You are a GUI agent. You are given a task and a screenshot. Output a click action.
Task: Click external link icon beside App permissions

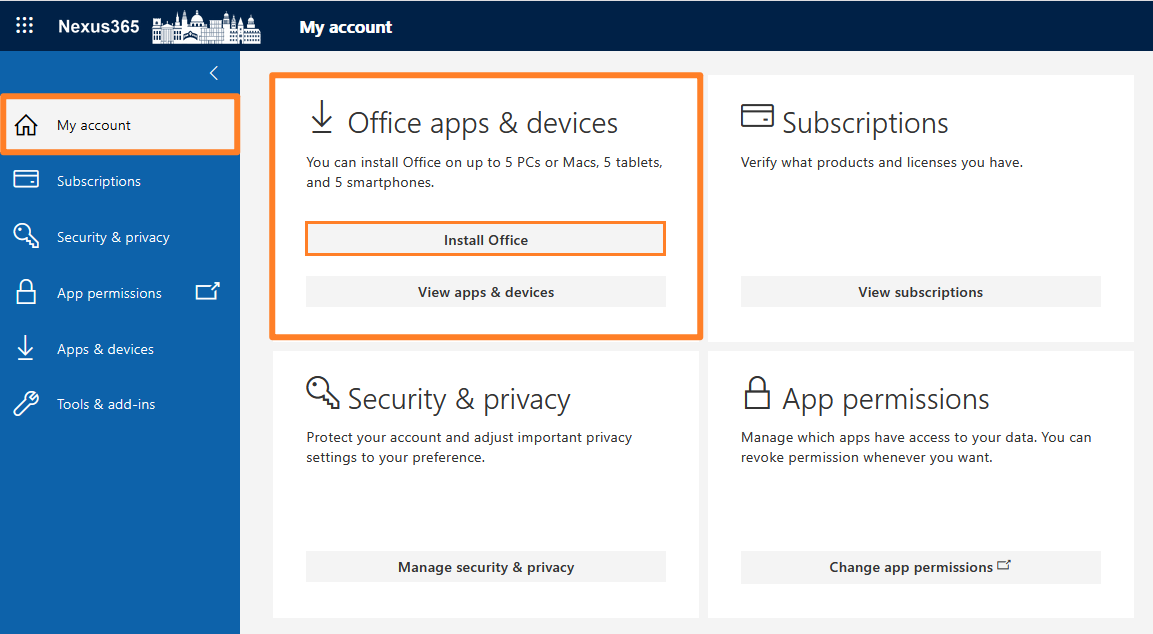coord(207,291)
